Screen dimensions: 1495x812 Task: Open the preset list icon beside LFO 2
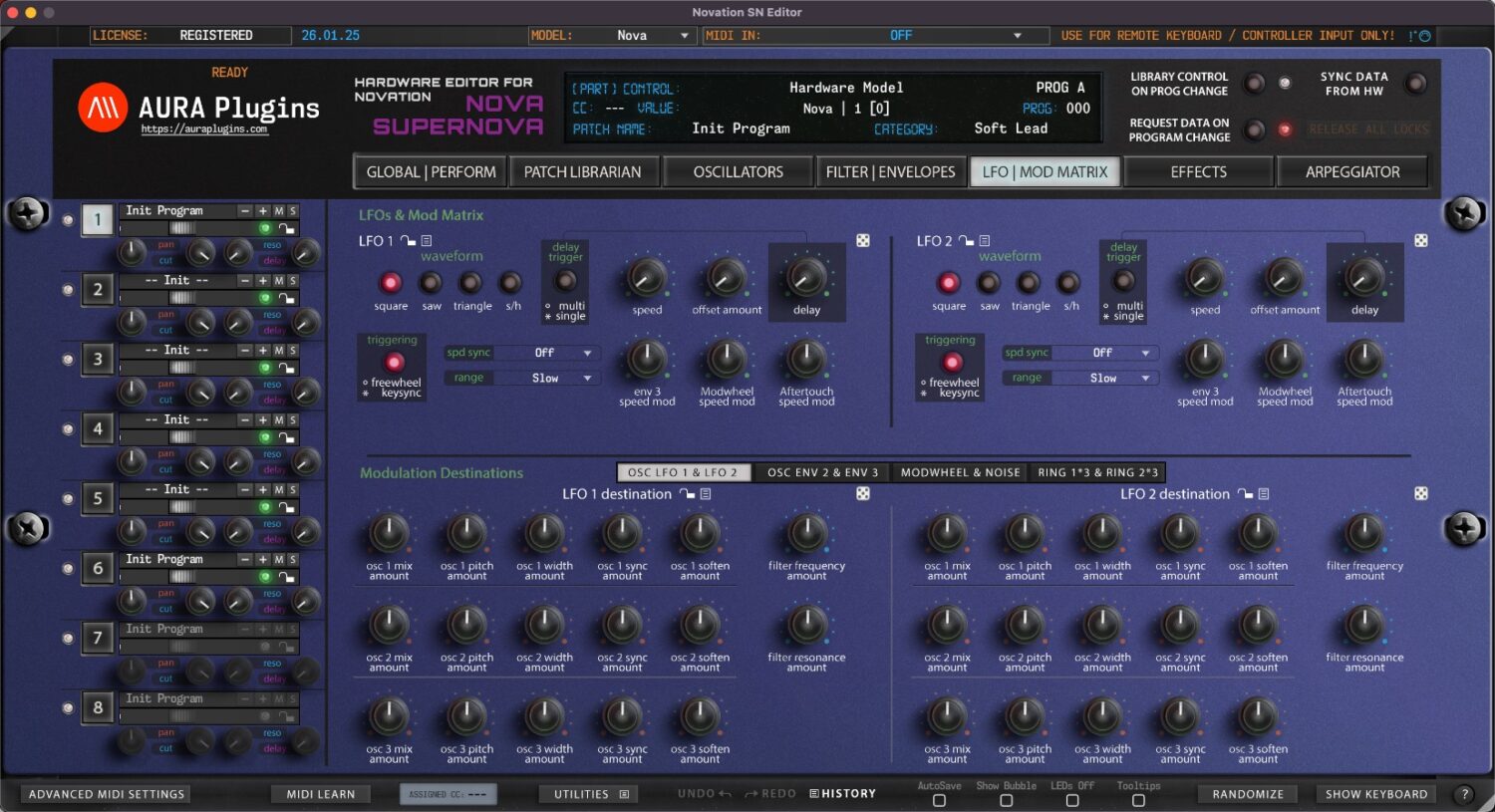click(984, 240)
